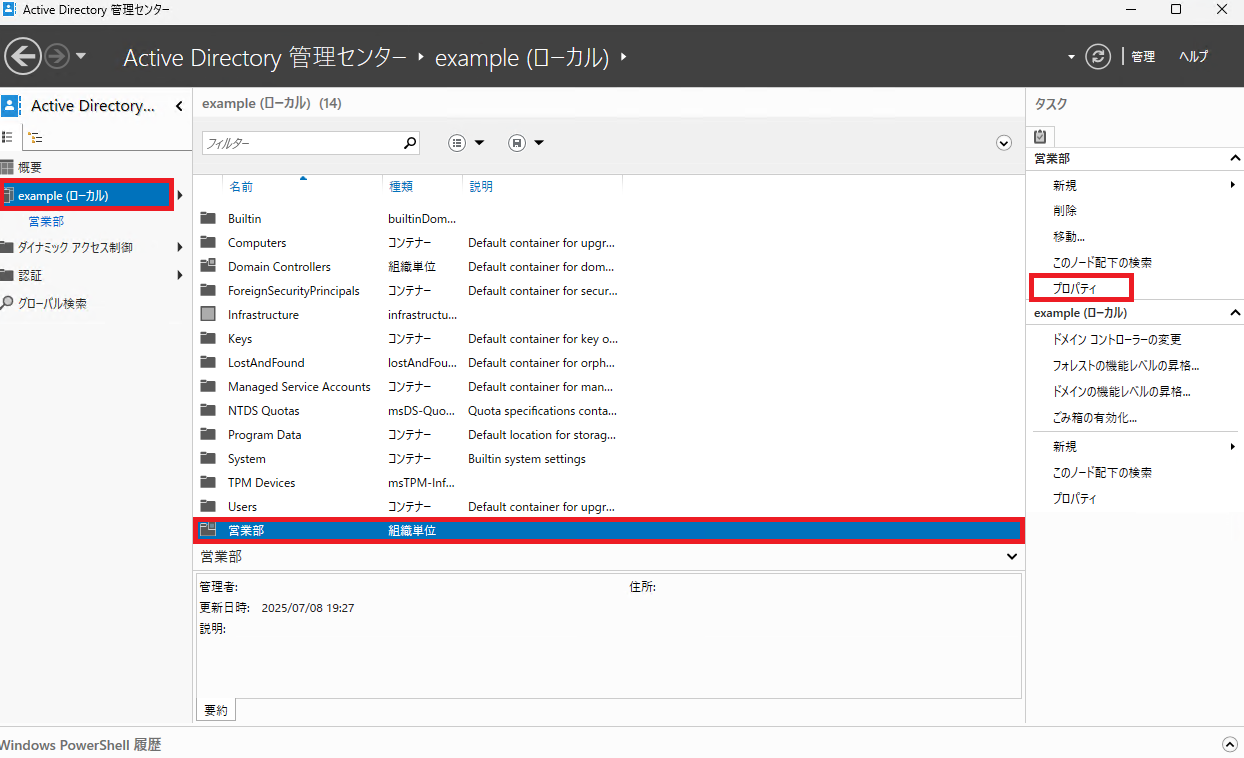
Task: Switch to list view in navigation pane
Action: point(7,137)
